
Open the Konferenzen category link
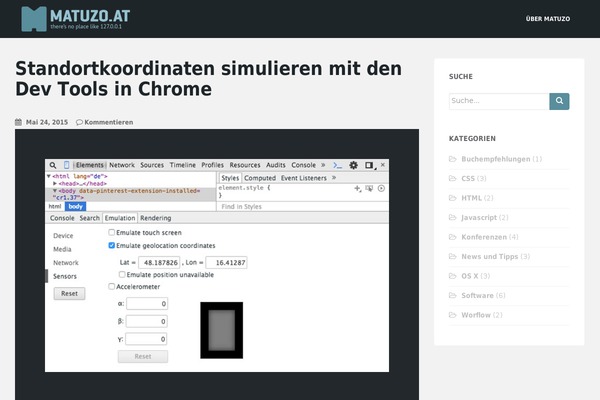(484, 237)
